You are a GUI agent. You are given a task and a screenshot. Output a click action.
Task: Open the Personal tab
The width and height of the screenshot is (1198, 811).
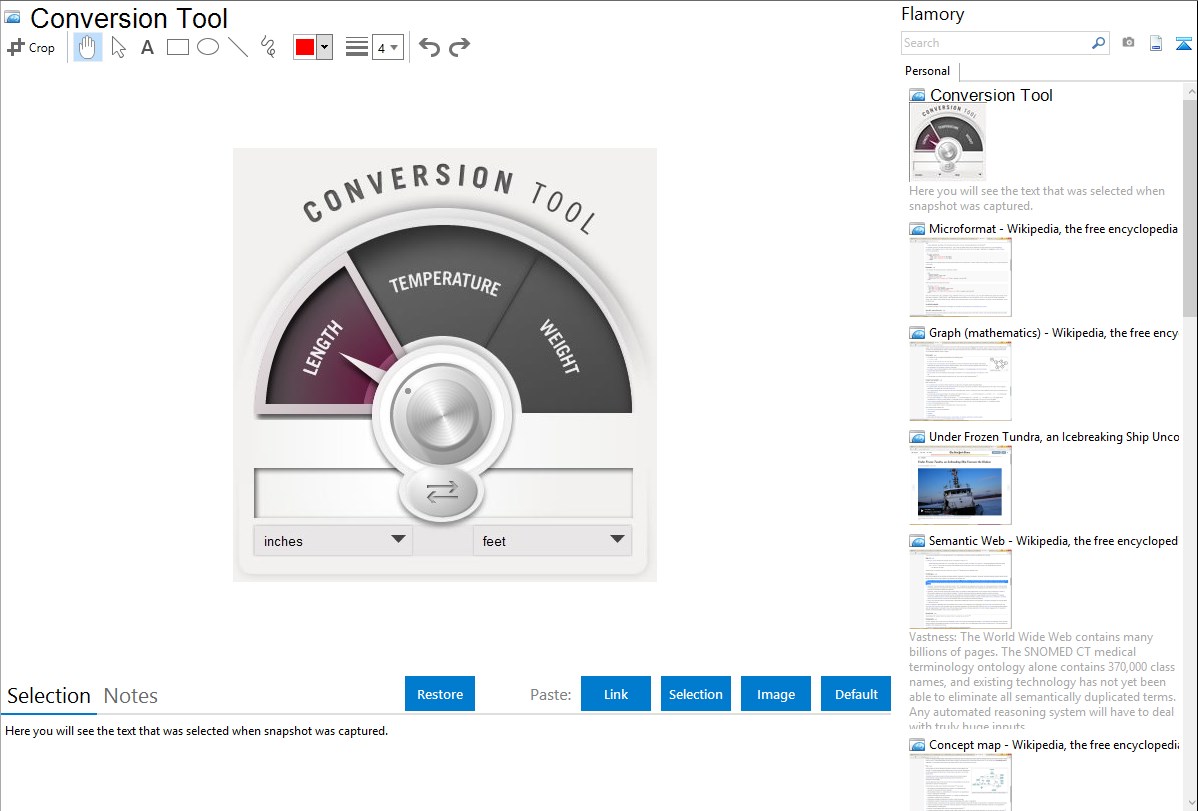coord(927,71)
